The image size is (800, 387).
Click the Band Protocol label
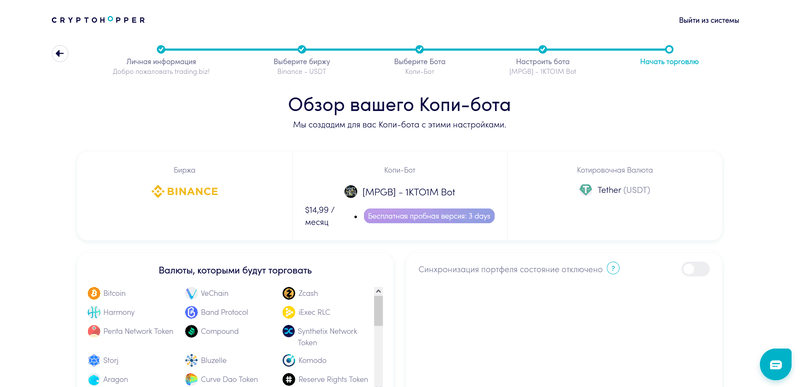click(224, 312)
